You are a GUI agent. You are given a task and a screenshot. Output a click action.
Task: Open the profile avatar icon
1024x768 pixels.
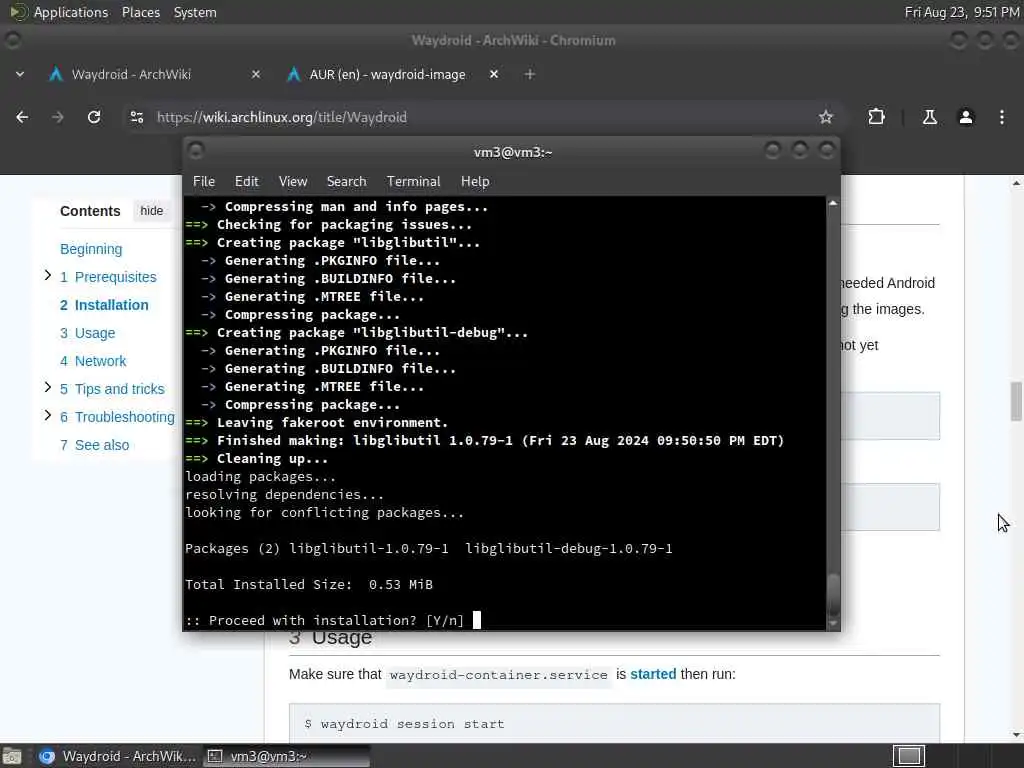(x=966, y=117)
